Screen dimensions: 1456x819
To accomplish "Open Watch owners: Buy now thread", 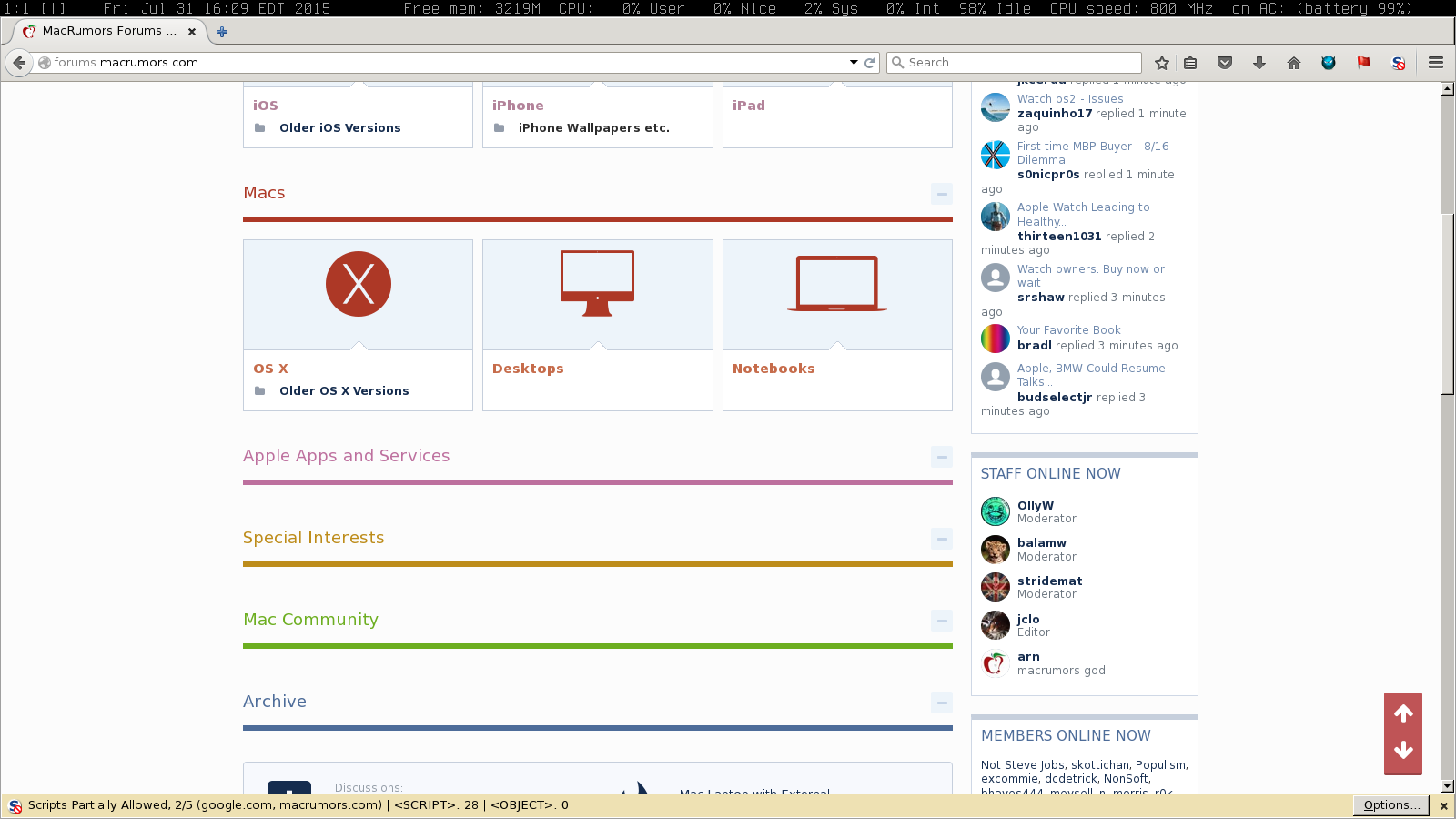I will 1090,276.
